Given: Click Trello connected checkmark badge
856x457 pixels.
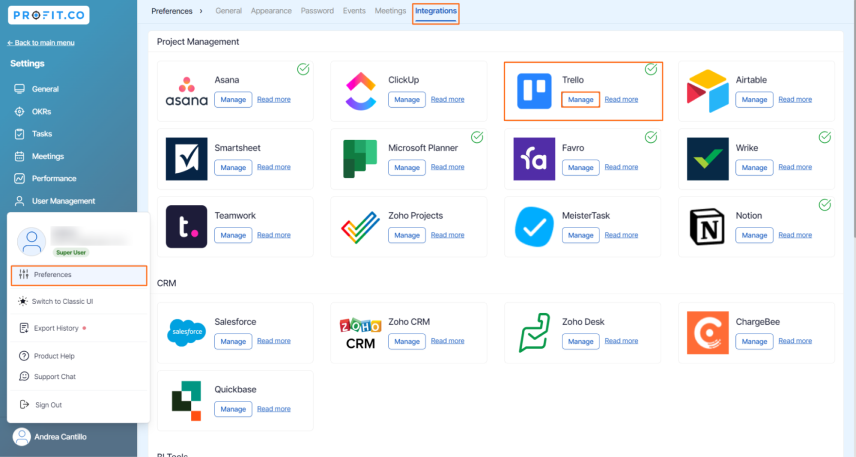Looking at the screenshot, I should point(651,69).
